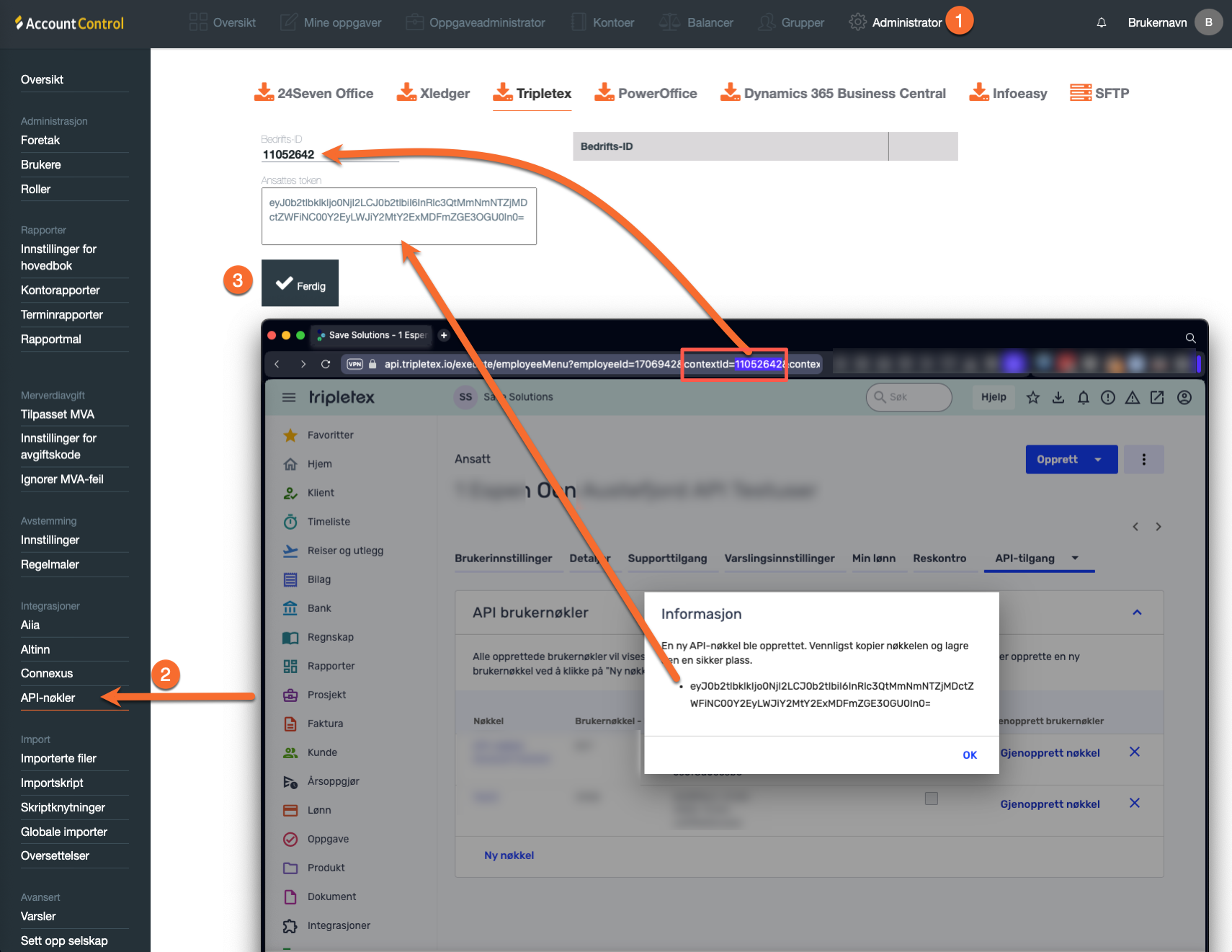Toggle checkbox in second API key row

931,798
